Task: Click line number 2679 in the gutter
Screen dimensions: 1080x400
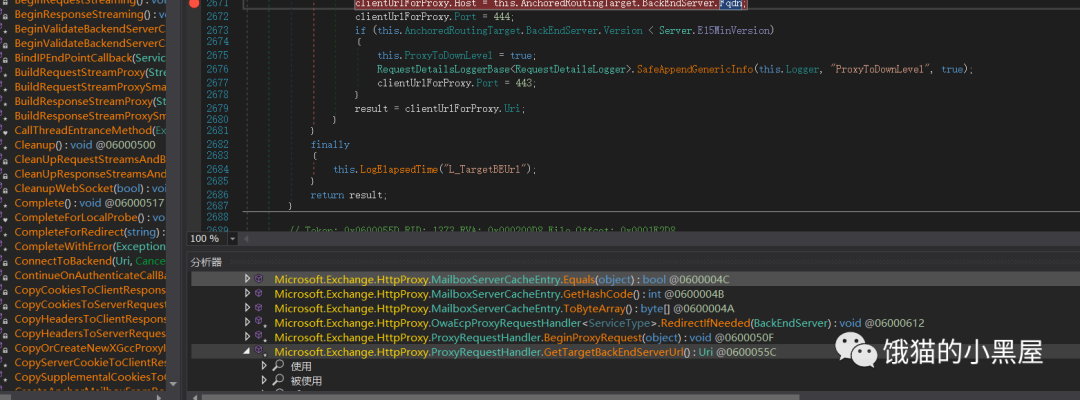Action: (217, 108)
